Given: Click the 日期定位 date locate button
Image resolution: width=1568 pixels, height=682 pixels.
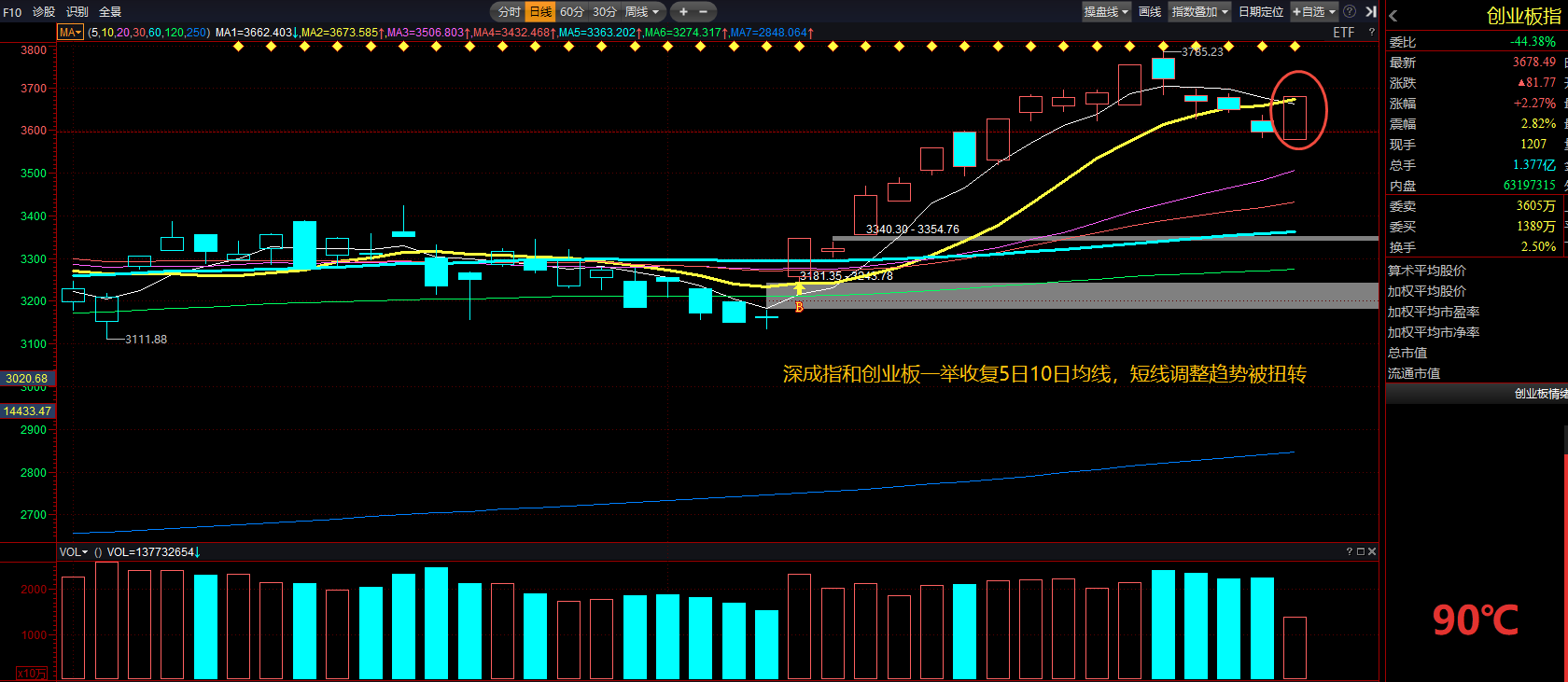Looking at the screenshot, I should [1261, 12].
